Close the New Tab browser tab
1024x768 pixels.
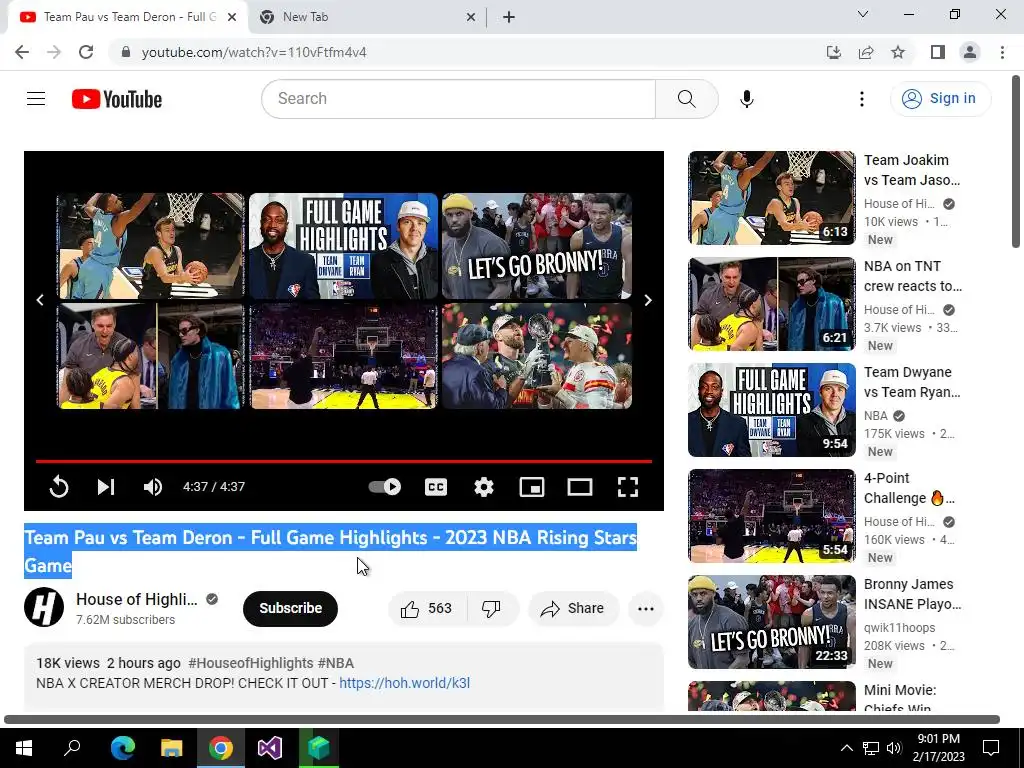[x=471, y=17]
